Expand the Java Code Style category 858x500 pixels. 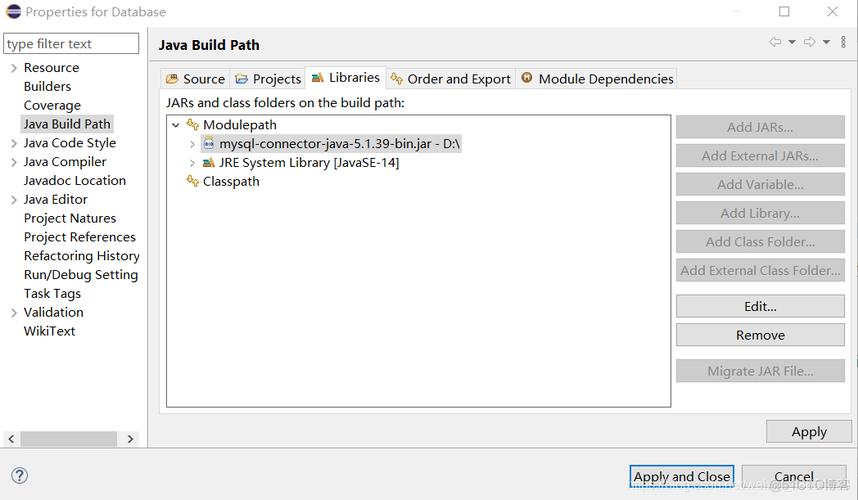[x=14, y=143]
